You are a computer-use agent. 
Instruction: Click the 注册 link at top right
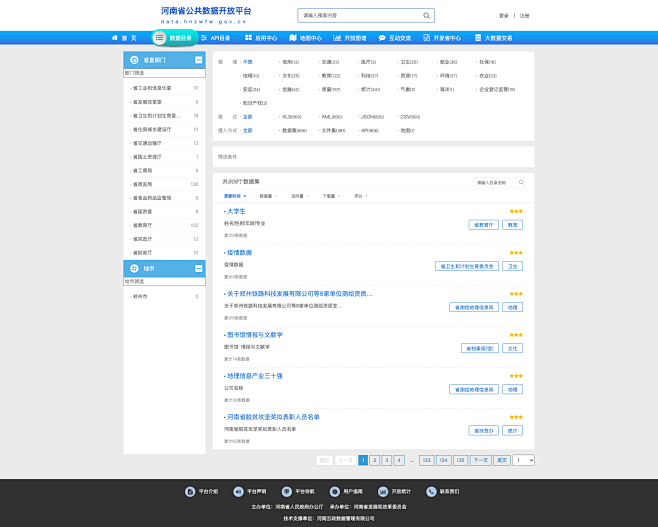(x=525, y=16)
